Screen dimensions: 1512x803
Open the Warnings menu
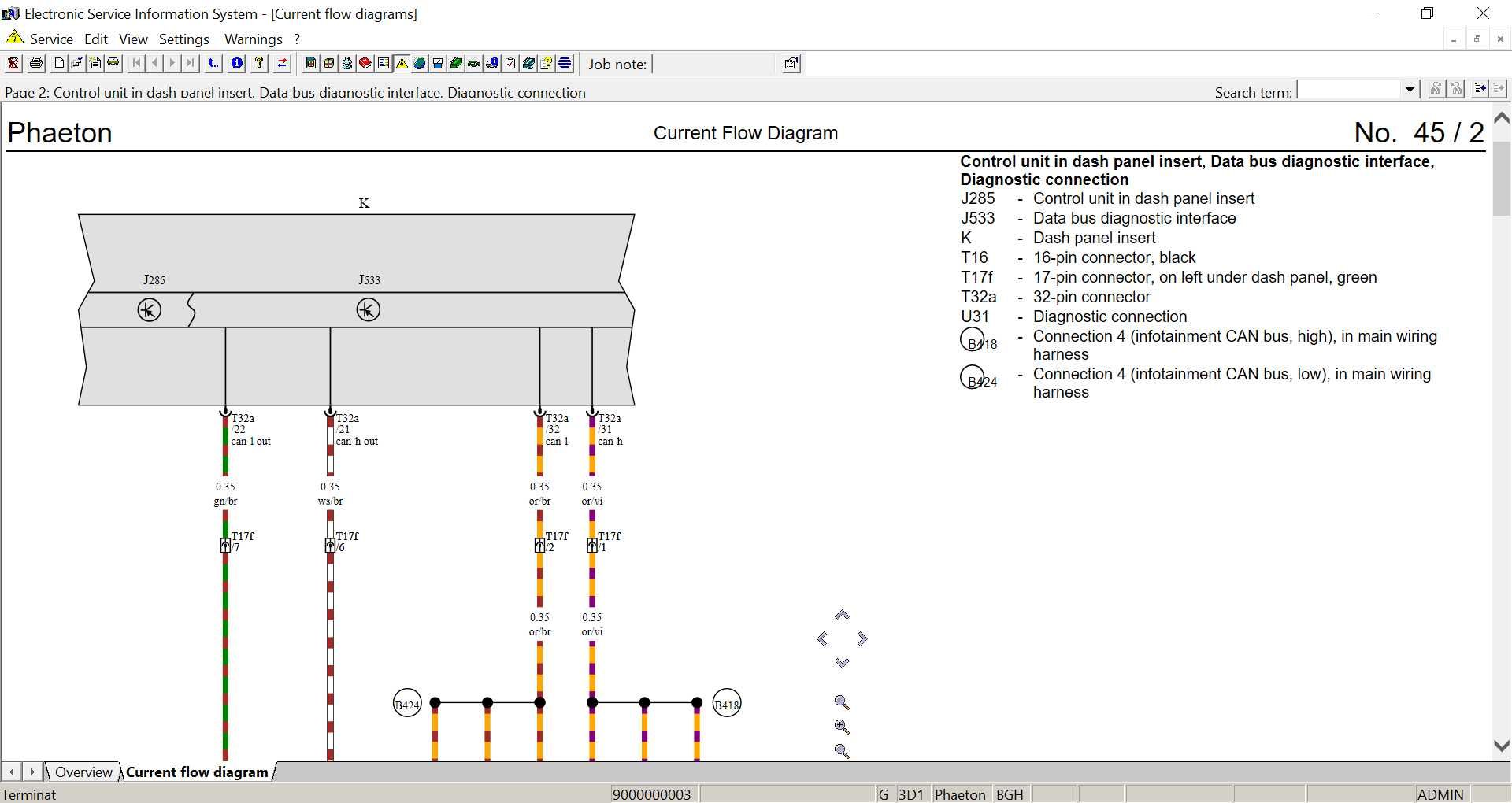(x=253, y=39)
